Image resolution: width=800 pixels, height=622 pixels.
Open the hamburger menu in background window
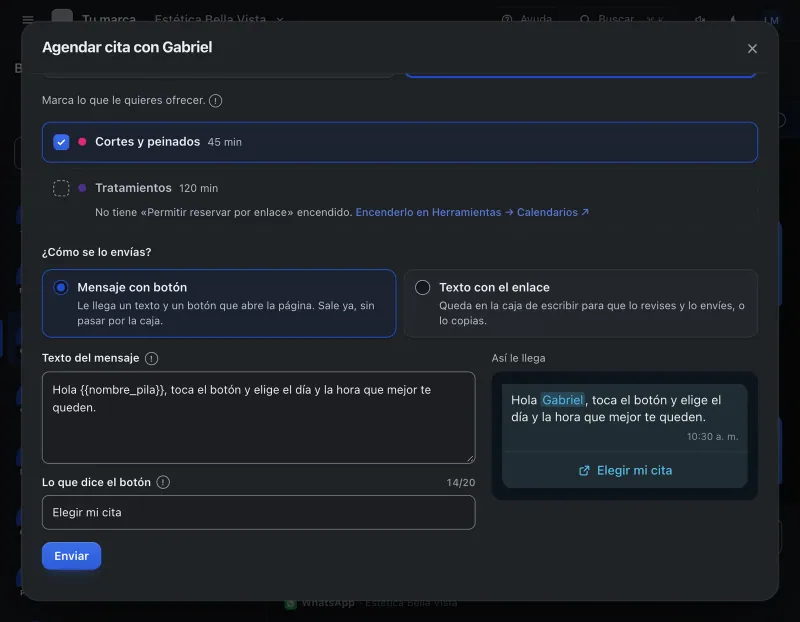28,19
